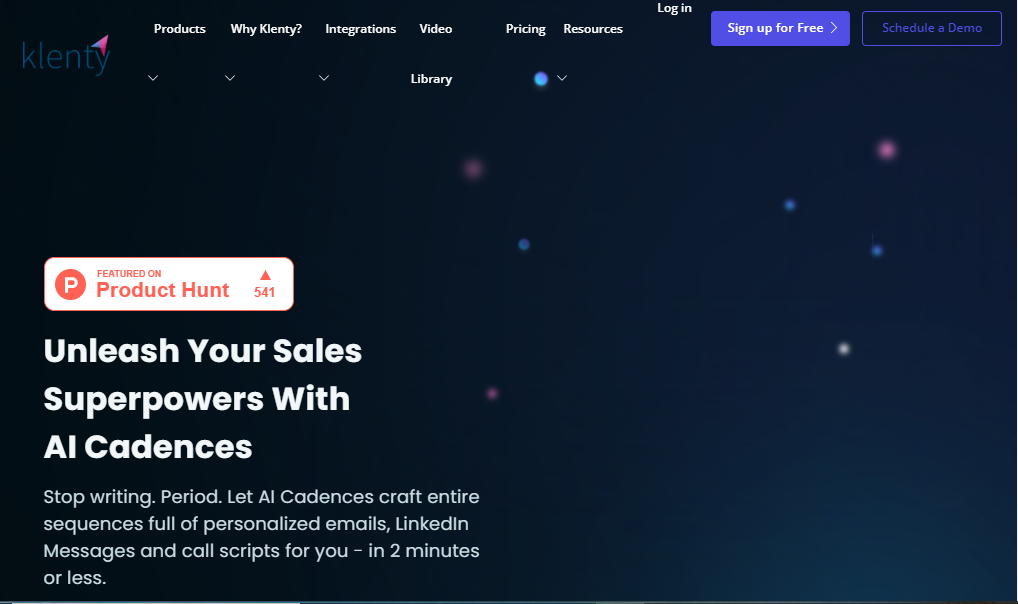Screen dimensions: 1018x604
Task: Click the Klenty logo in the header
Action: click(65, 56)
